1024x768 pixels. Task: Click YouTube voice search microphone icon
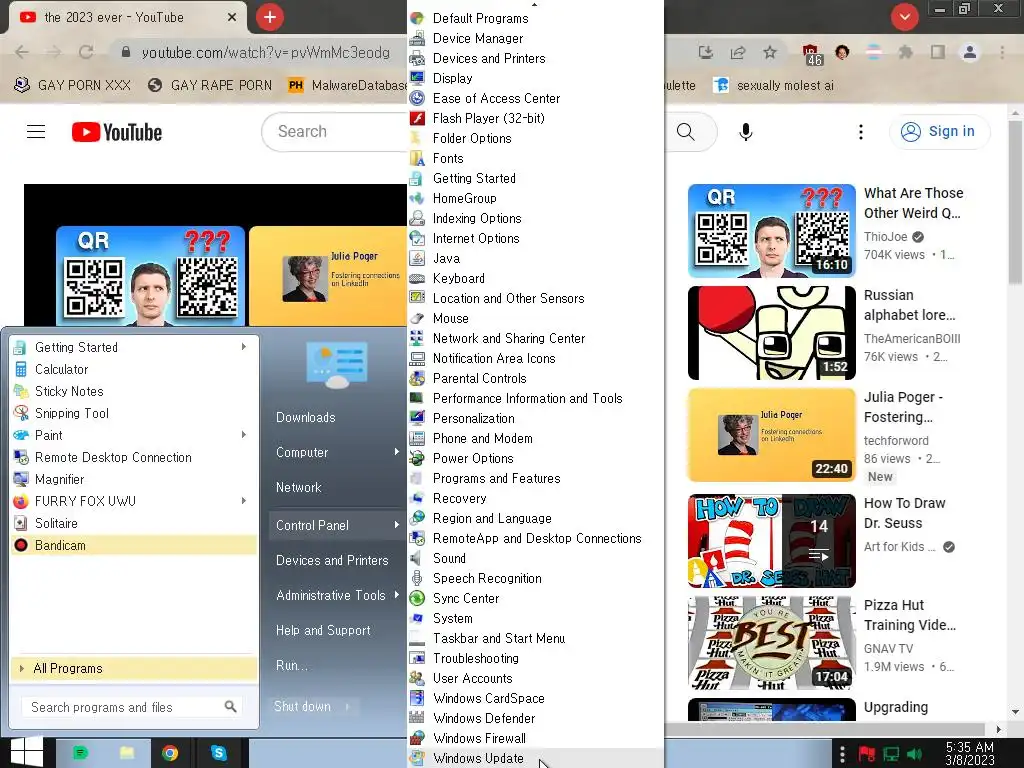(745, 132)
